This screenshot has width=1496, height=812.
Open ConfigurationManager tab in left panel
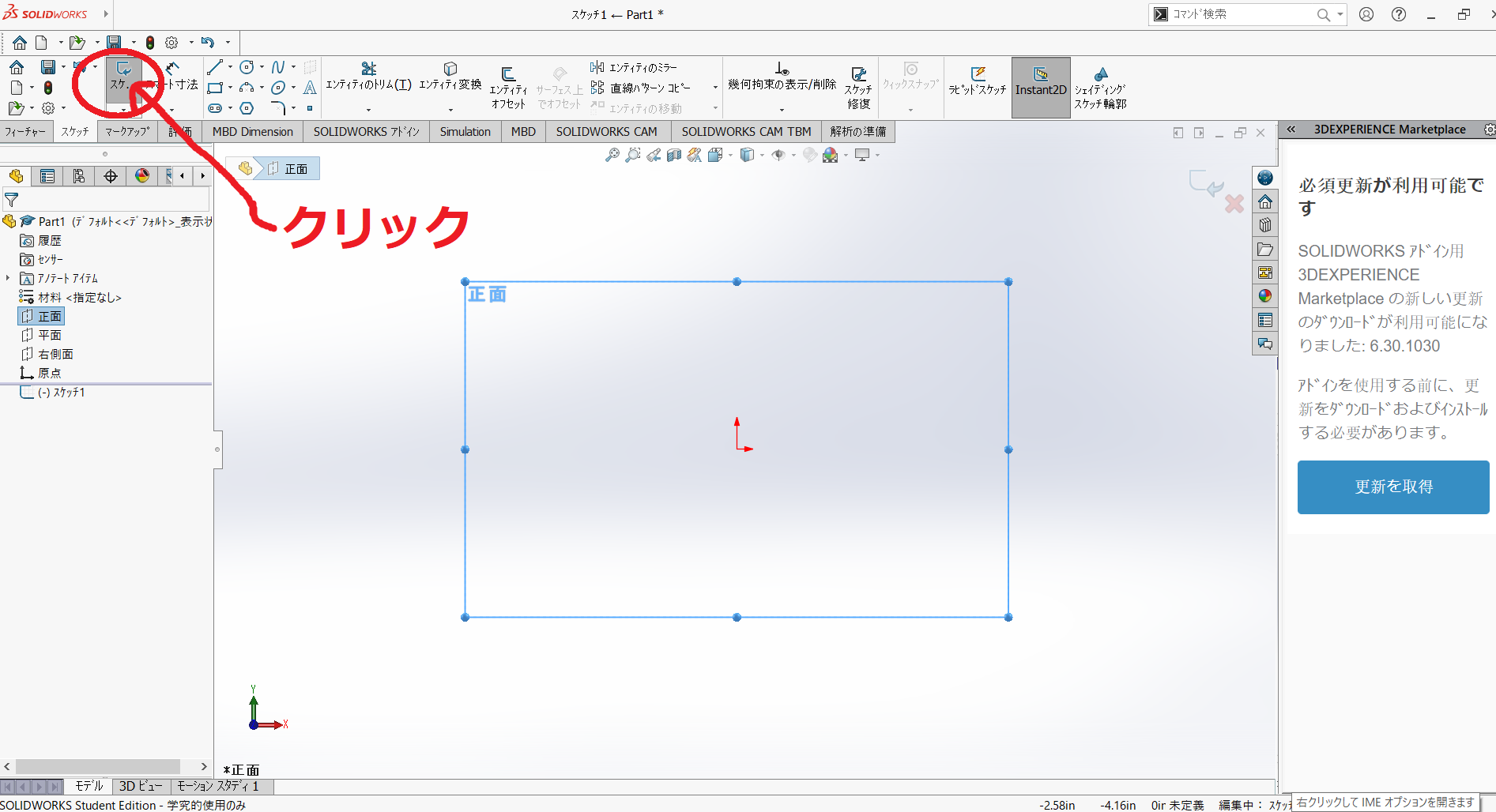pyautogui.click(x=78, y=176)
